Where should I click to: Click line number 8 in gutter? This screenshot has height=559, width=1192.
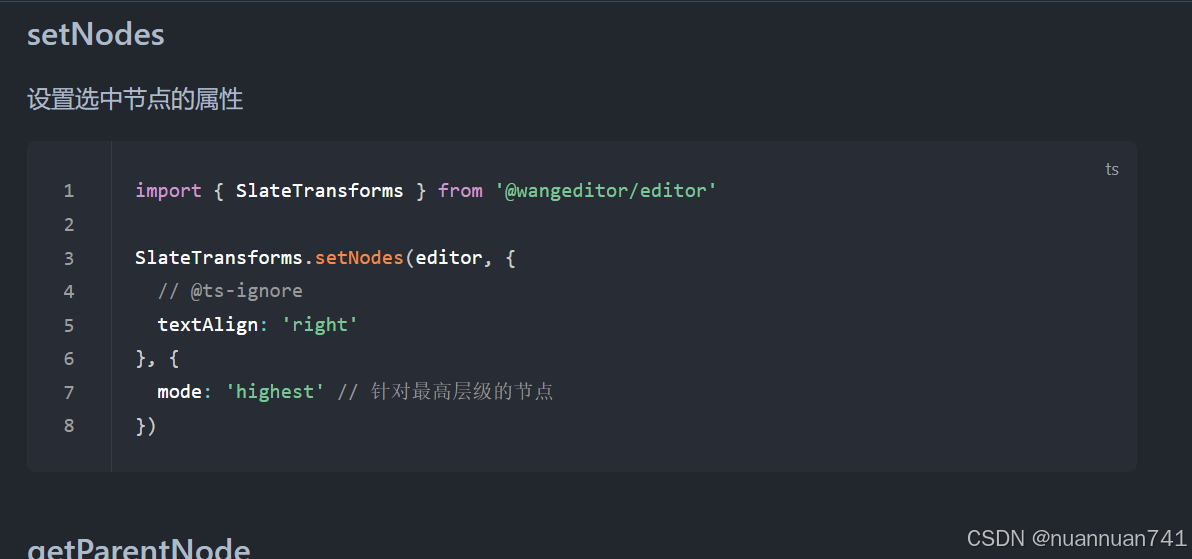(69, 425)
